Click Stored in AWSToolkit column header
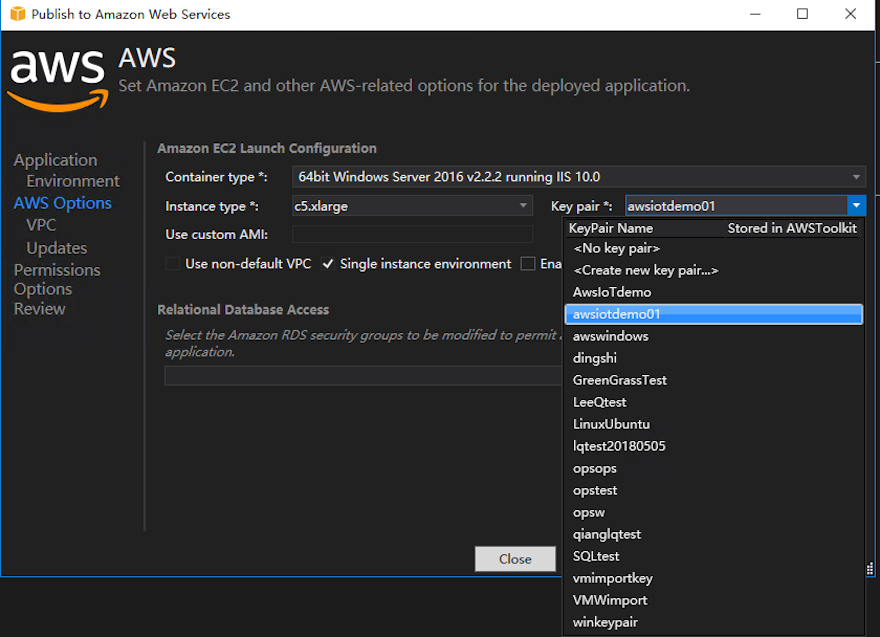The width and height of the screenshot is (880, 637). point(792,228)
